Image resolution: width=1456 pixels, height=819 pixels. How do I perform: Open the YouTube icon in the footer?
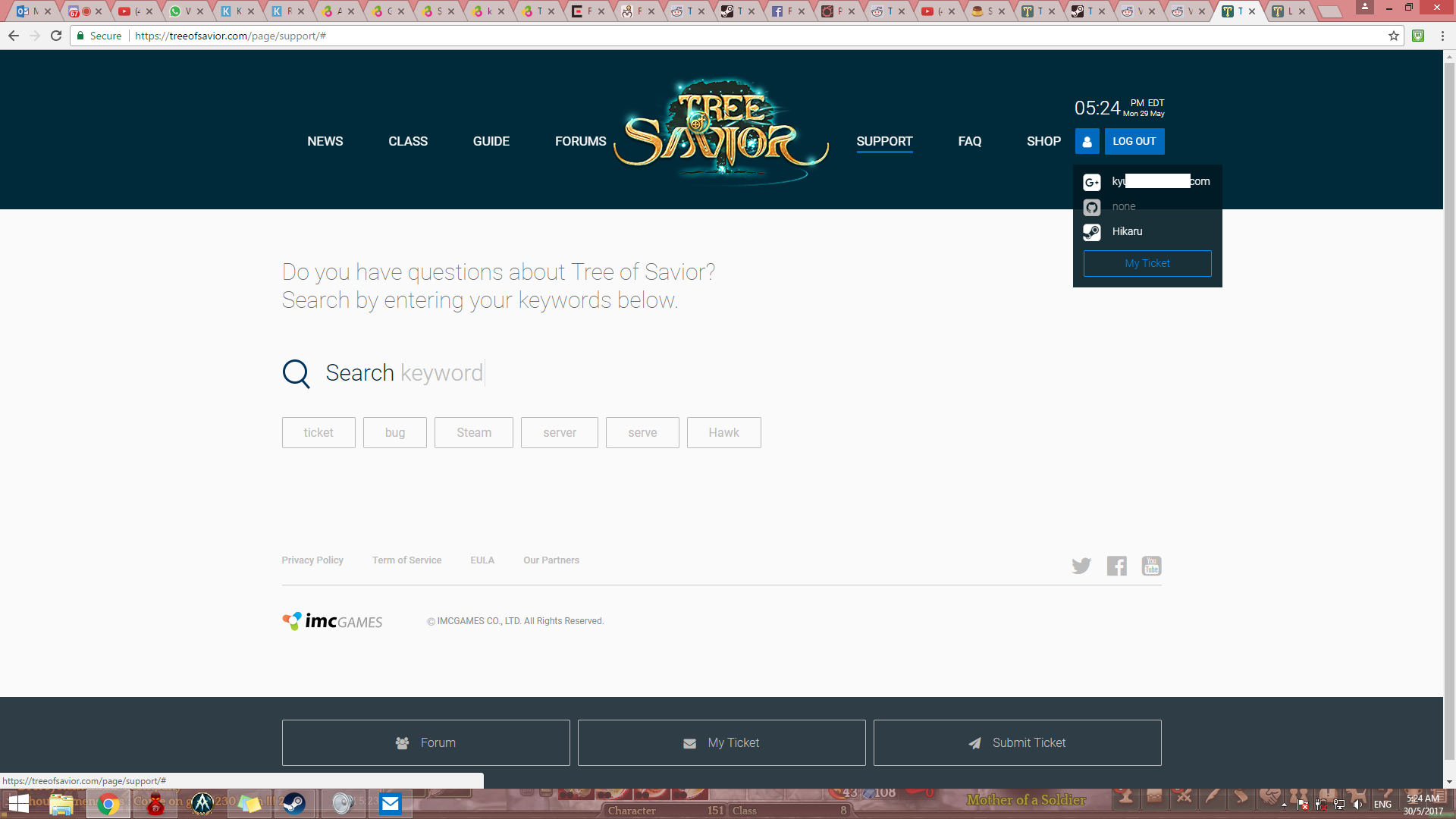(x=1151, y=566)
